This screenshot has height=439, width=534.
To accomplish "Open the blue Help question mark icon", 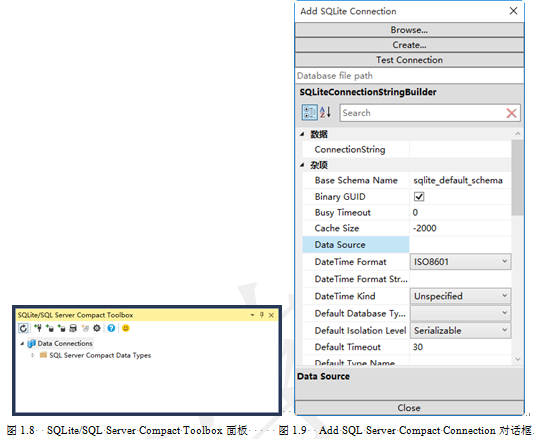I will (x=111, y=328).
